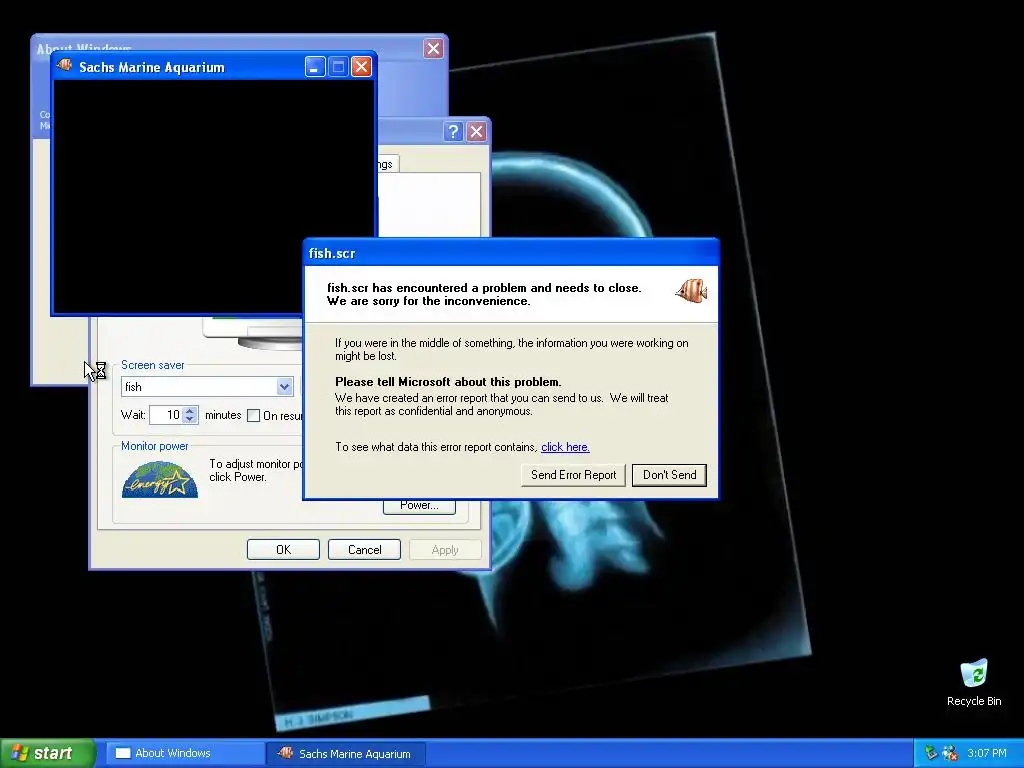Click the black Sachs Marine Aquarium preview area

click(214, 196)
